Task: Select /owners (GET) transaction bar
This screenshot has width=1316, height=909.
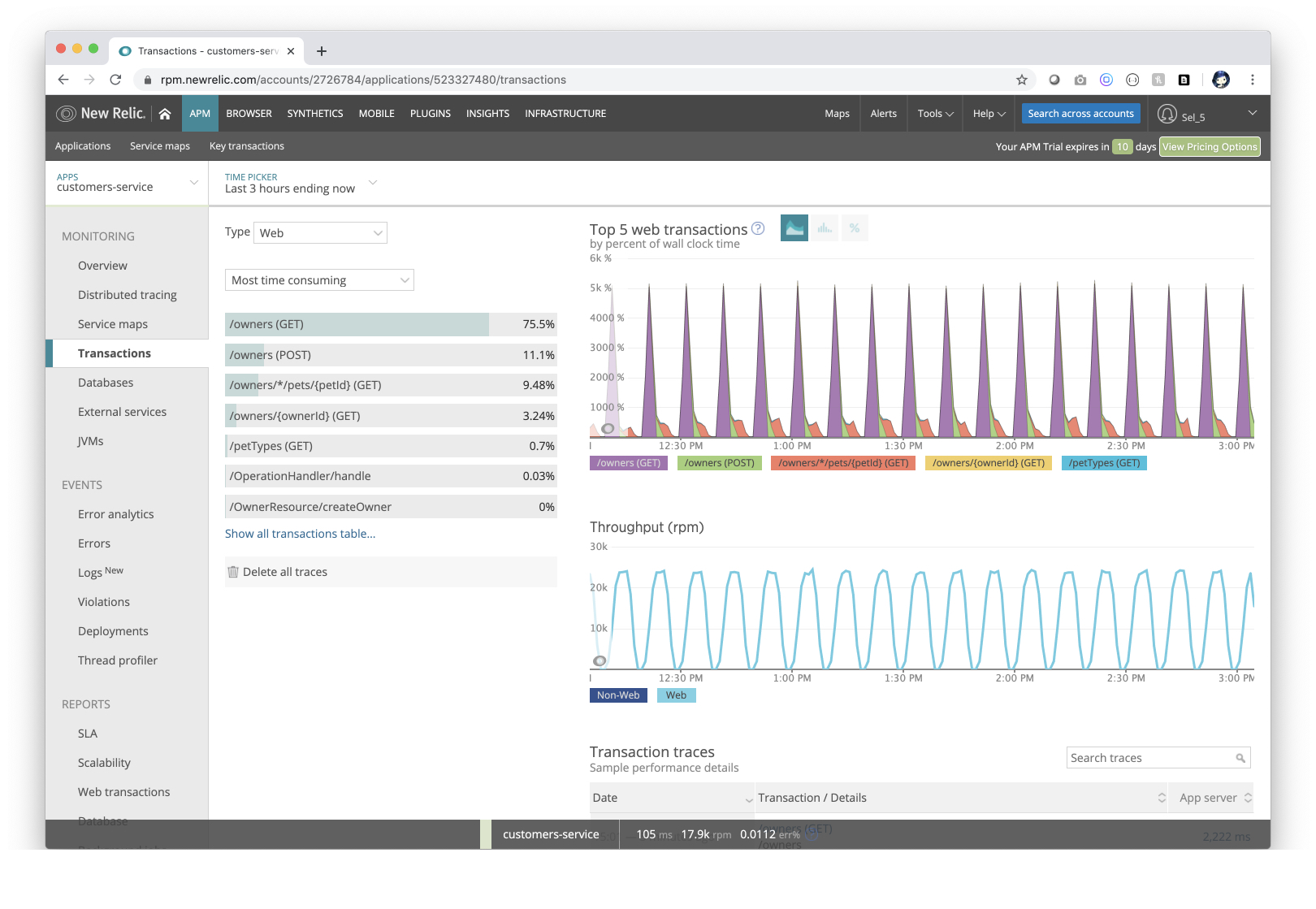Action: coord(391,324)
